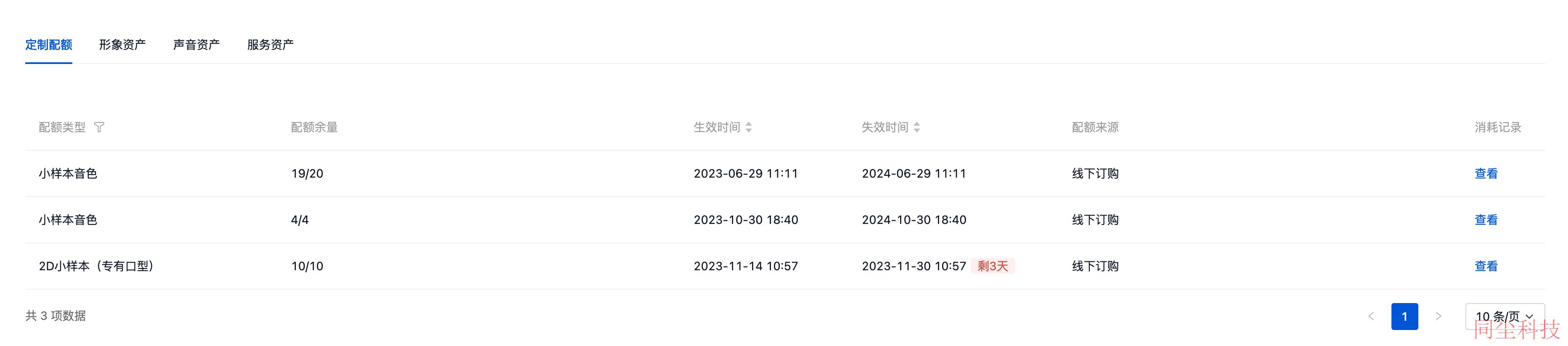Click the 2023-11-30 10:57 expiry date cell
1568x346 pixels.
click(913, 266)
